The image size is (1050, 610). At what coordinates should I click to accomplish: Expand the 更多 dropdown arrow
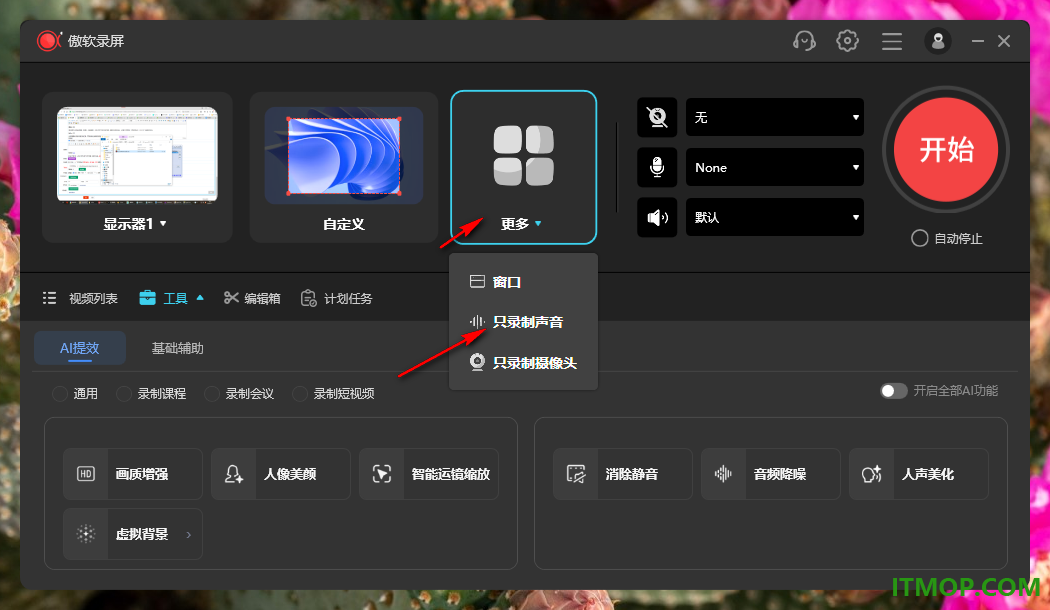pos(538,224)
